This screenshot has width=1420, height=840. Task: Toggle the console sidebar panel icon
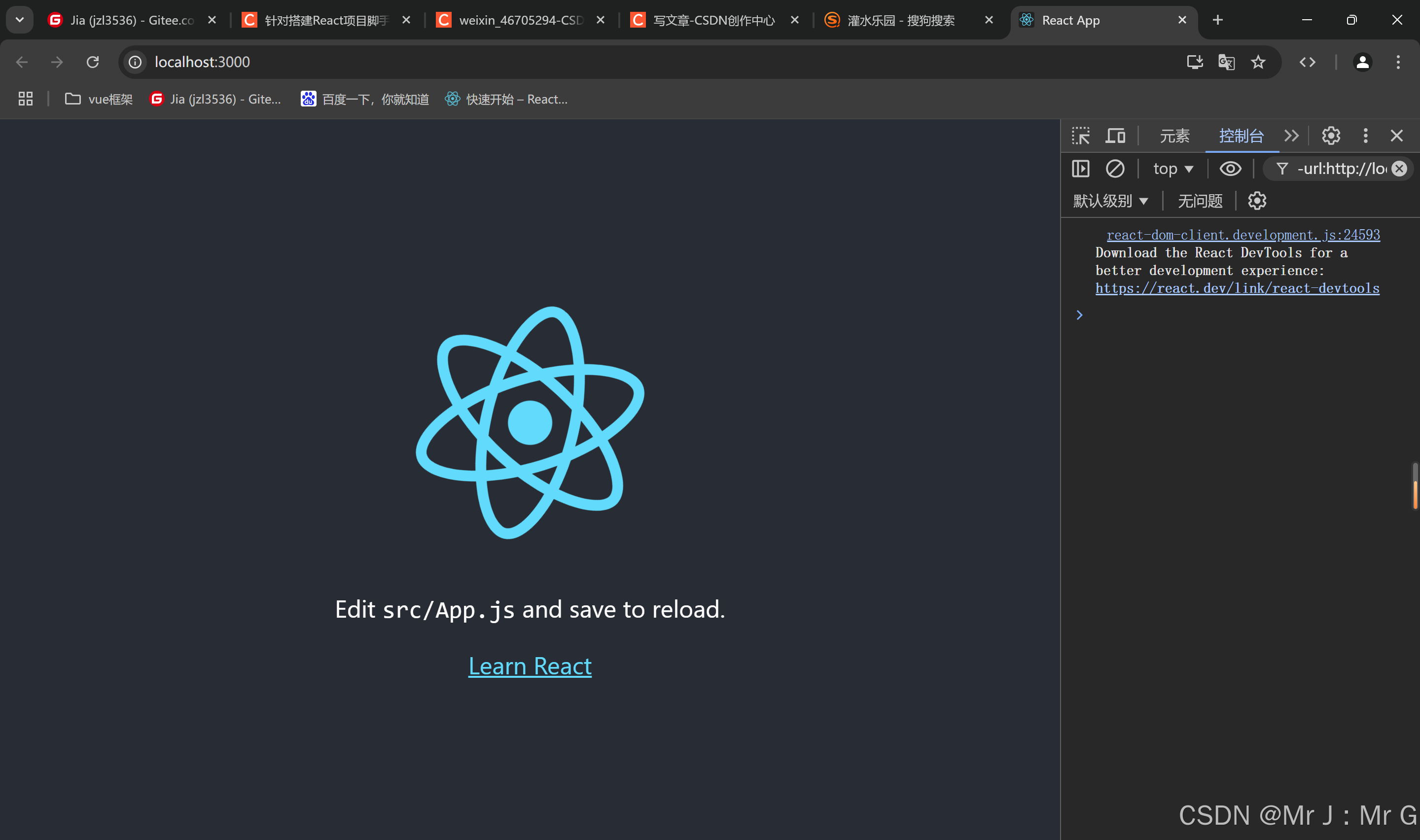(x=1080, y=169)
